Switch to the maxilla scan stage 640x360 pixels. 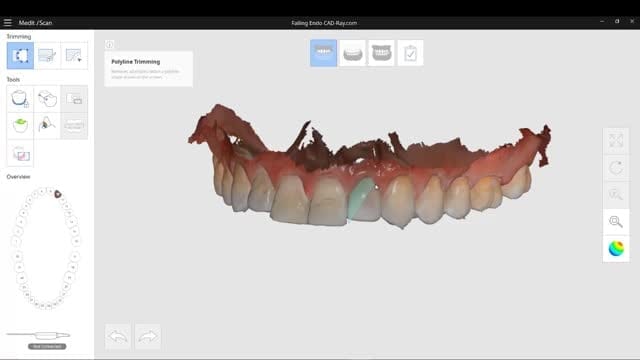pos(324,53)
